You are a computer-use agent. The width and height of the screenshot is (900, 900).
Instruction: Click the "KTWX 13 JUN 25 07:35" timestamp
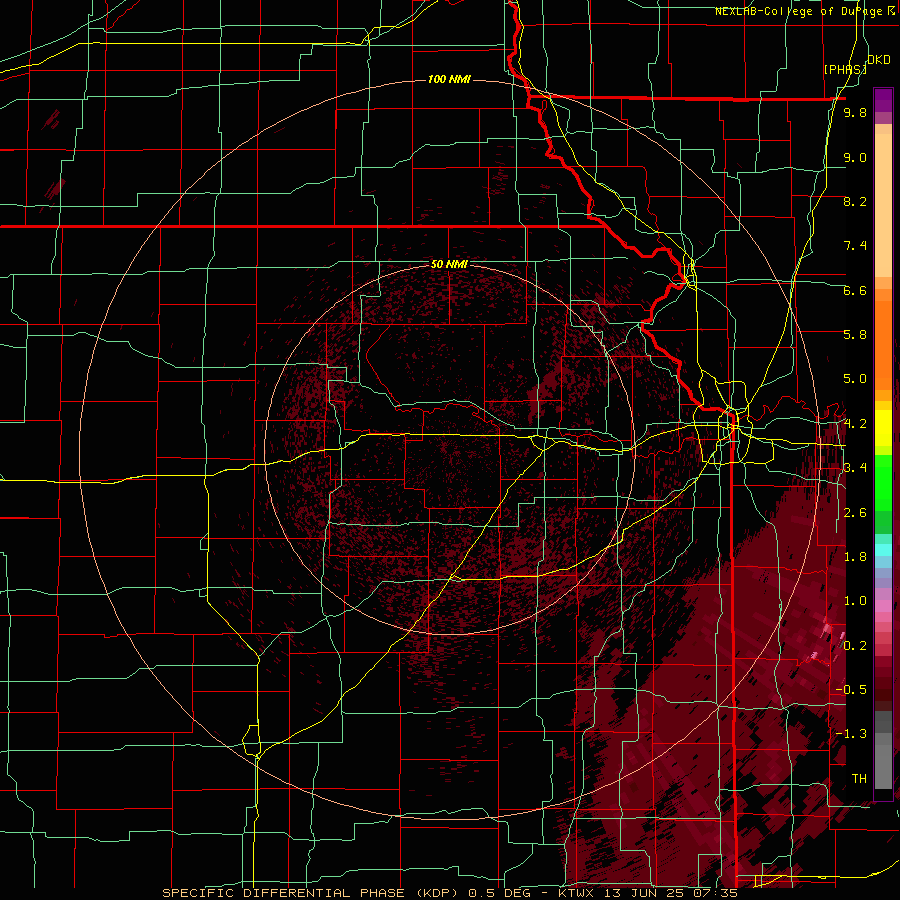647,893
